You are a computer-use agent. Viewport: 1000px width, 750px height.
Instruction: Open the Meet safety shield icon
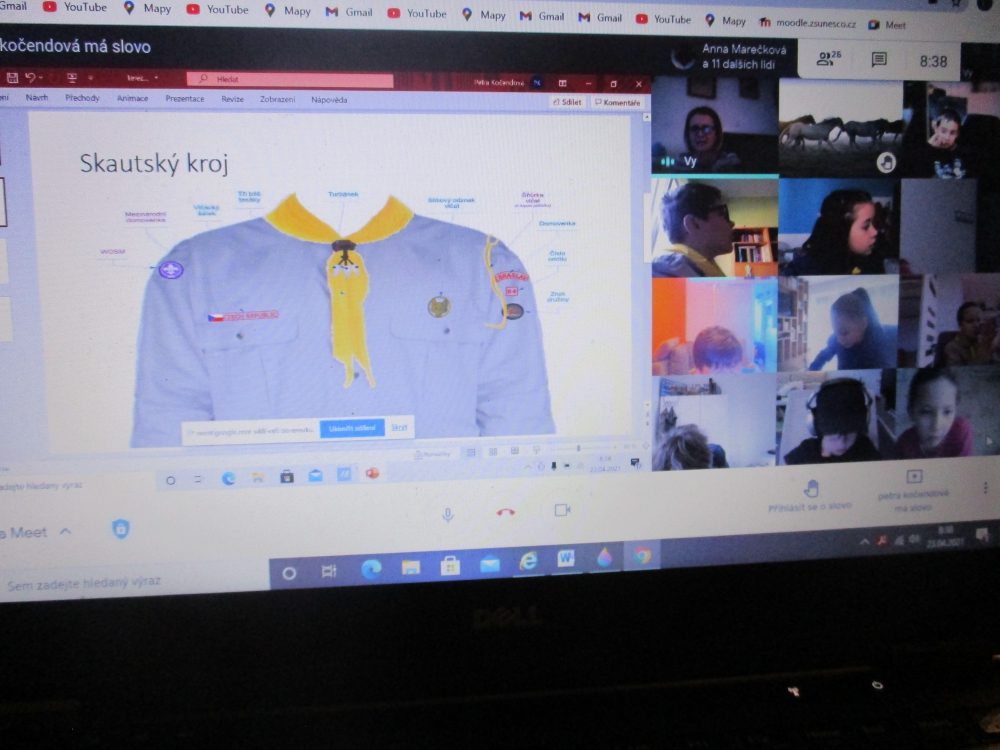pos(121,529)
